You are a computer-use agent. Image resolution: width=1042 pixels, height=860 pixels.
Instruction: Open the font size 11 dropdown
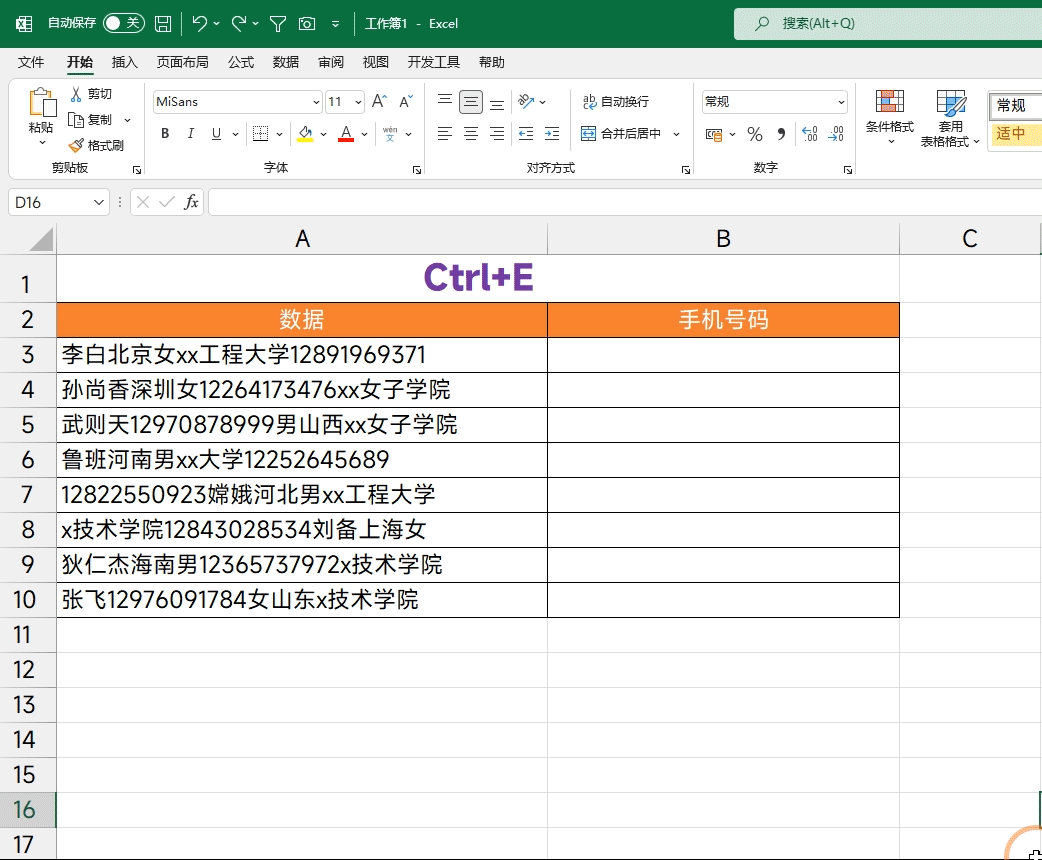[x=358, y=102]
